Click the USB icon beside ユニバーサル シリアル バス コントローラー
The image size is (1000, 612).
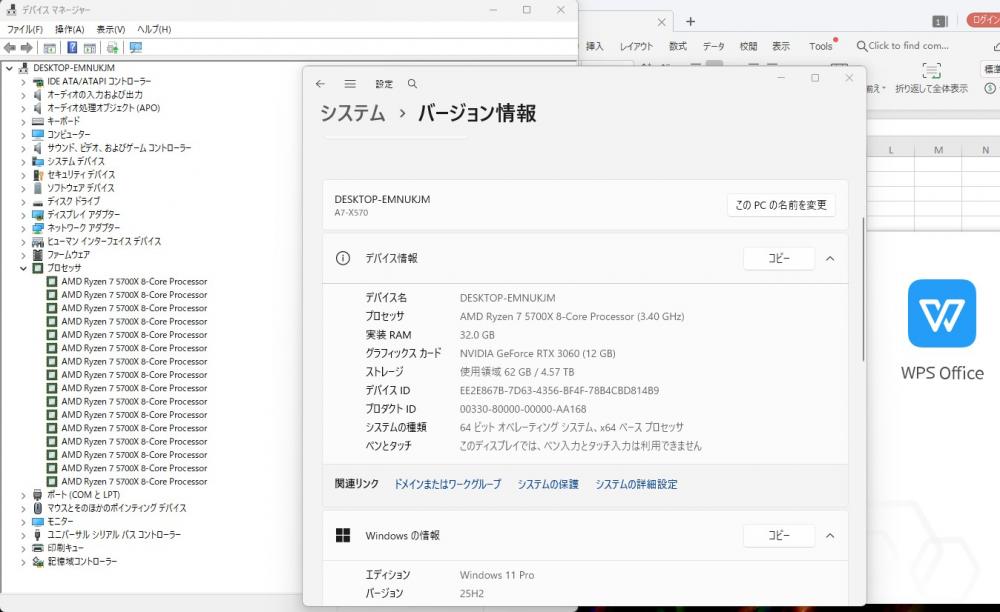(x=38, y=535)
